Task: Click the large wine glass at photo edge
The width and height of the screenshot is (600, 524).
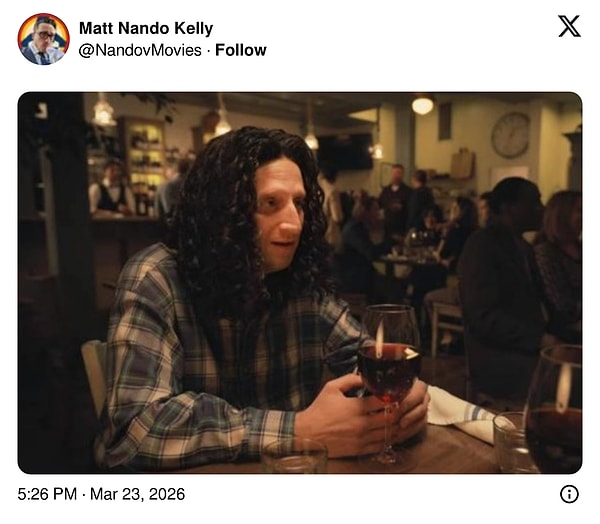Action: point(555,408)
